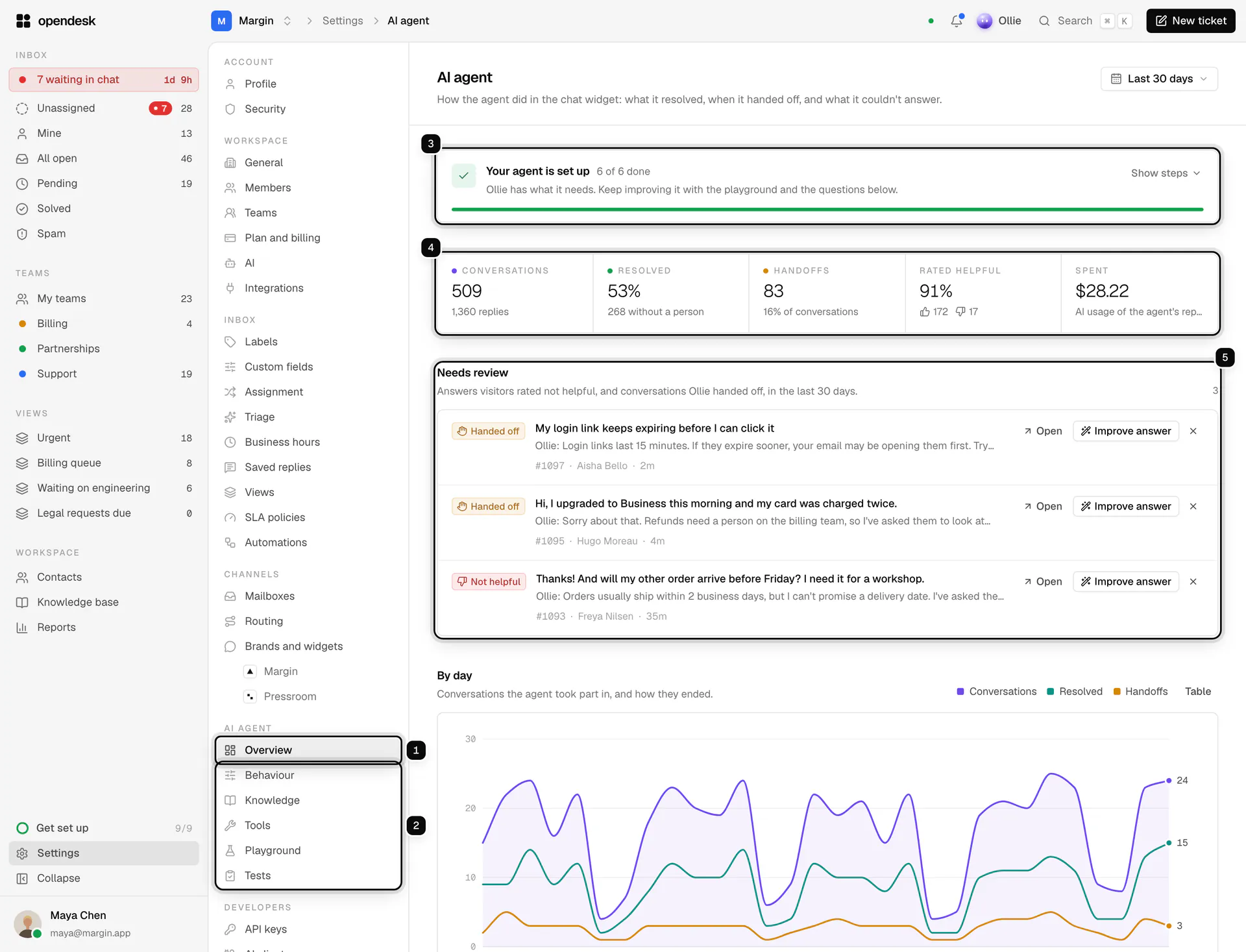Open the Knowledge settings page
This screenshot has width=1246, height=952.
click(308, 801)
